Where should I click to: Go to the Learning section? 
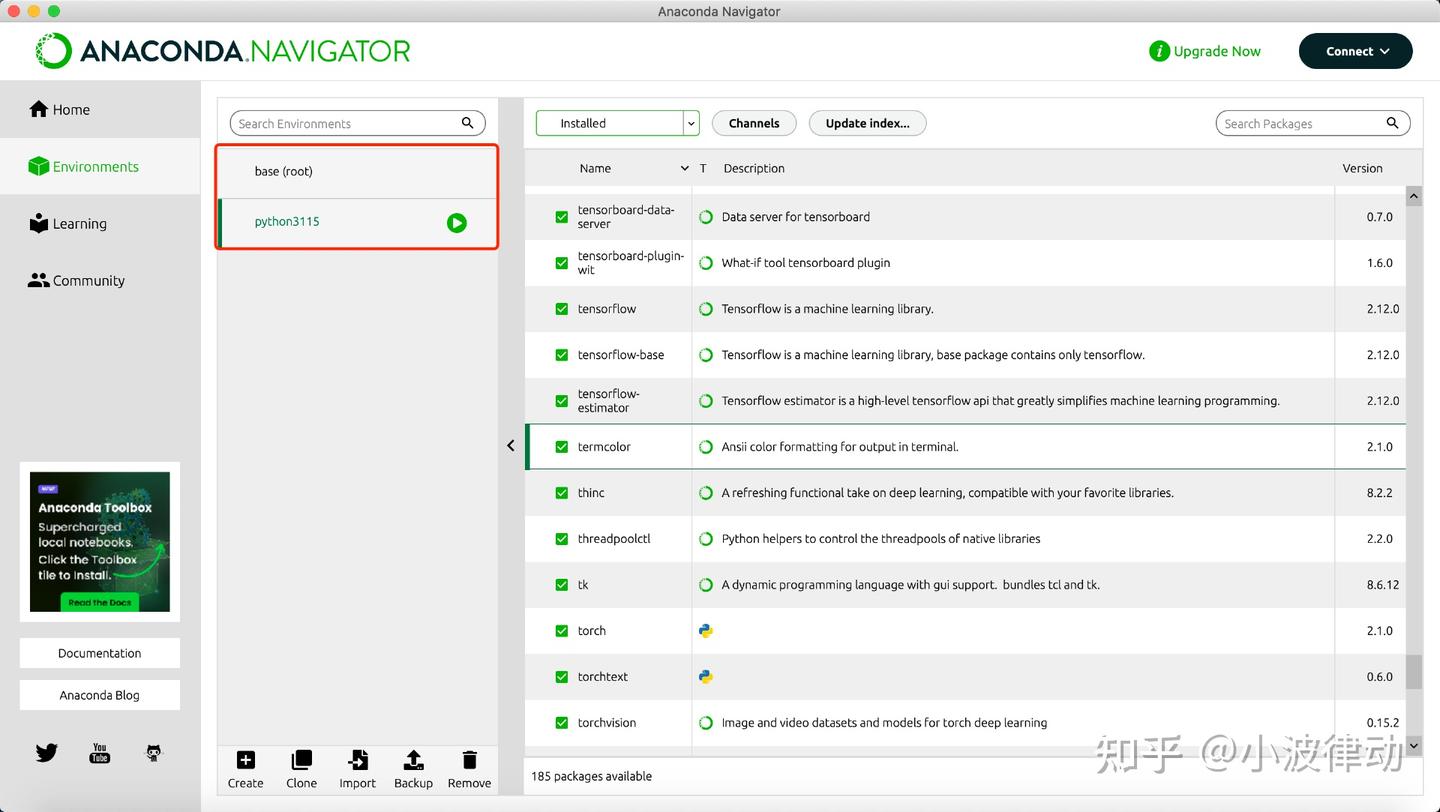click(100, 223)
